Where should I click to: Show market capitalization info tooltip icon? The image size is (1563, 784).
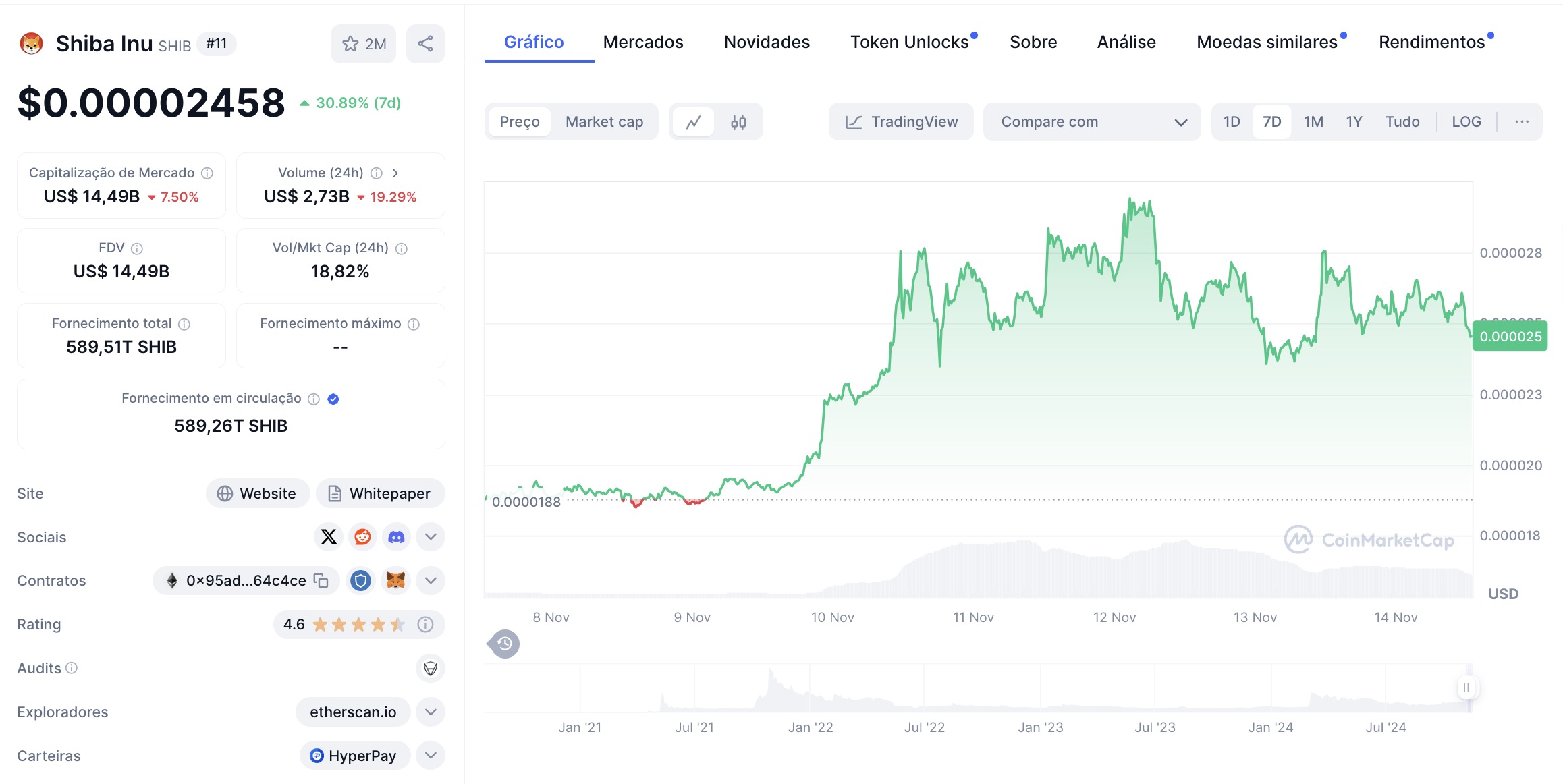point(207,173)
